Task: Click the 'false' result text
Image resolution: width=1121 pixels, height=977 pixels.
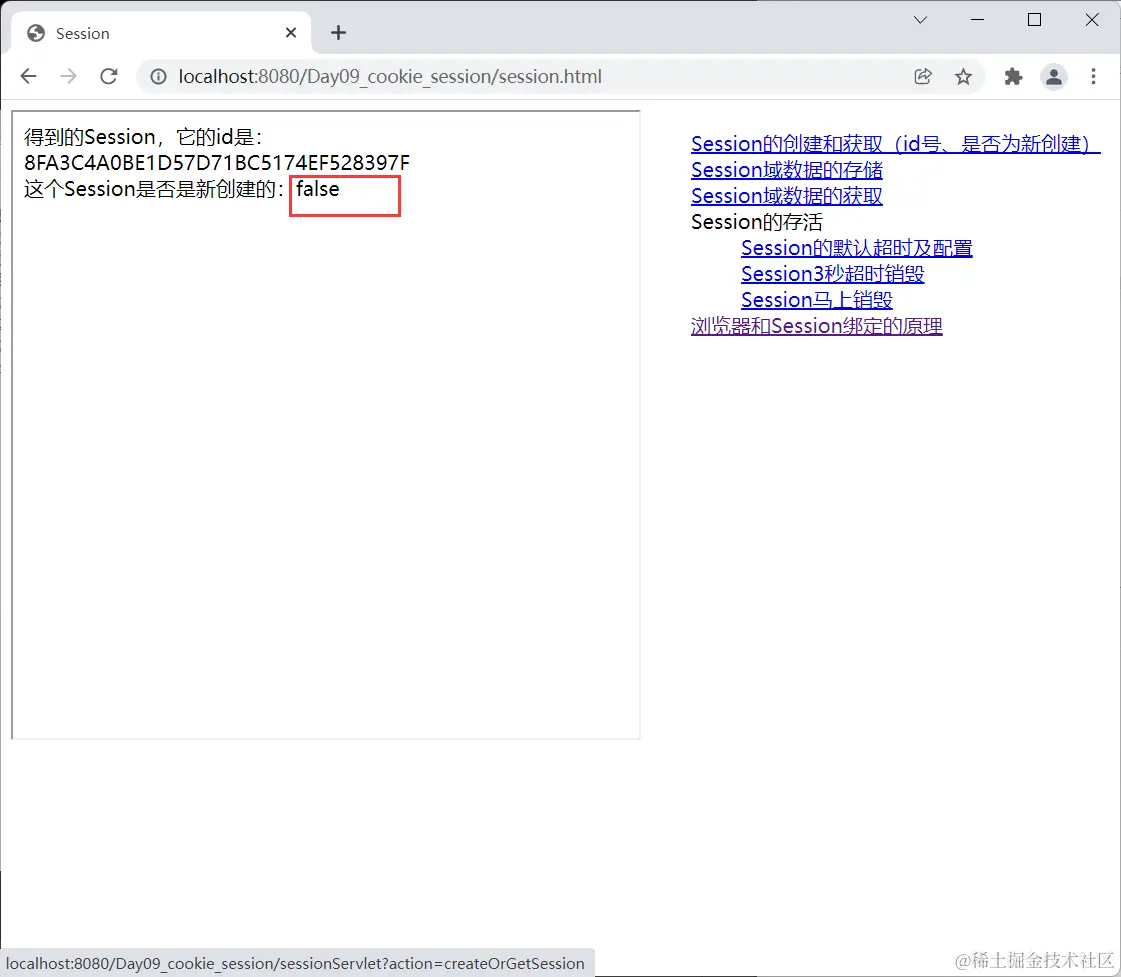Action: pyautogui.click(x=317, y=189)
